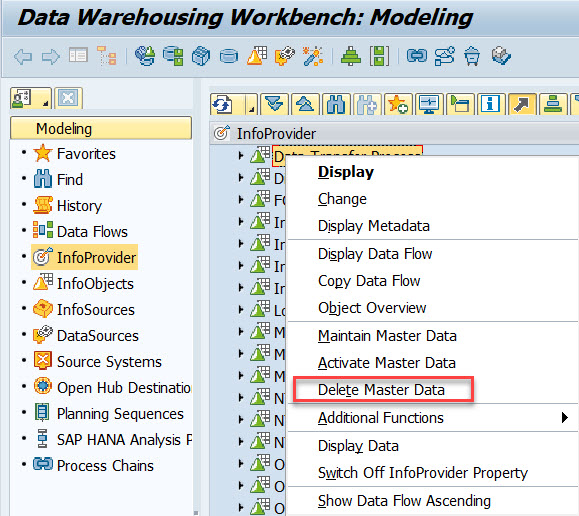Select Display Data Flow menu entry

coord(375,254)
